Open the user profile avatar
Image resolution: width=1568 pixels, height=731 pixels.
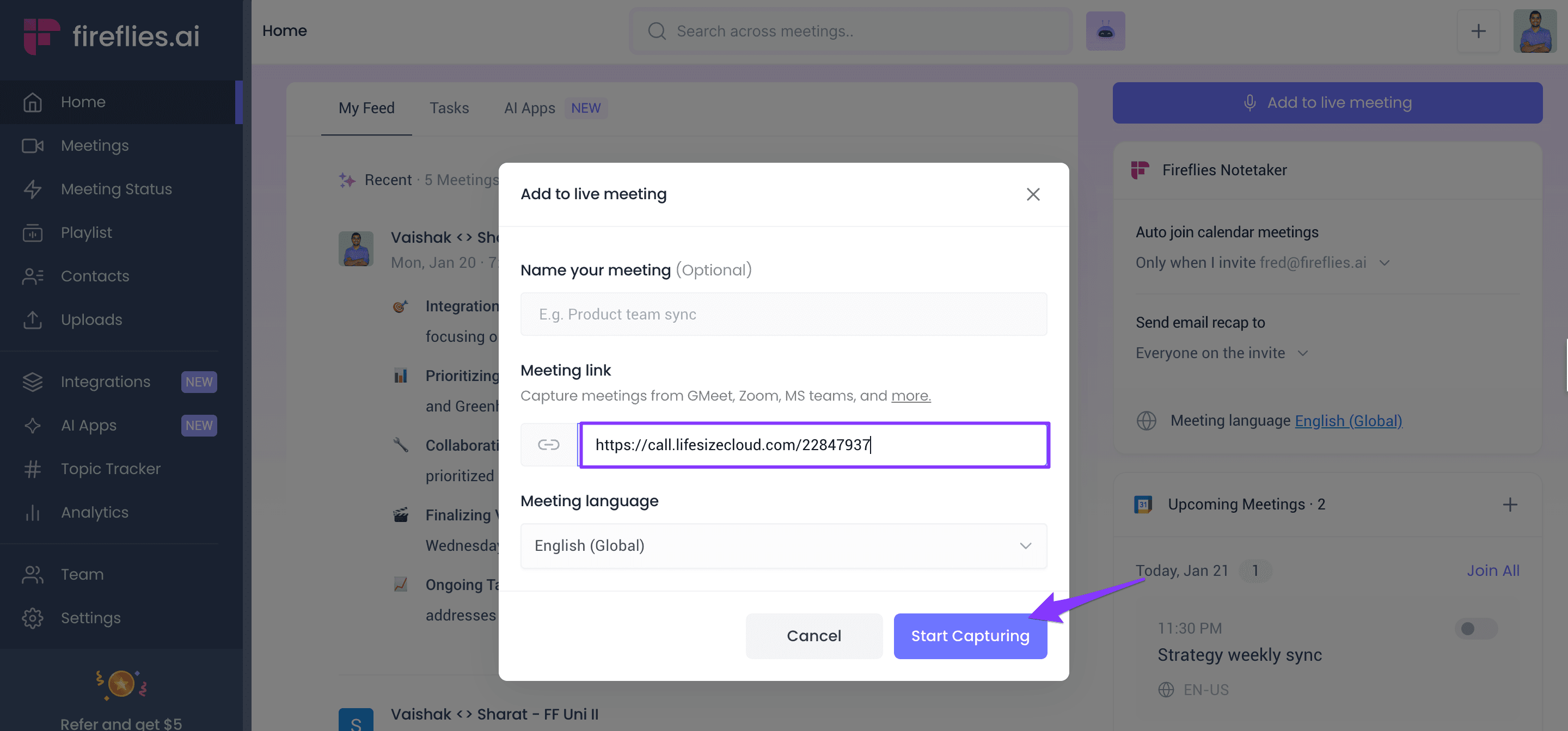tap(1535, 31)
